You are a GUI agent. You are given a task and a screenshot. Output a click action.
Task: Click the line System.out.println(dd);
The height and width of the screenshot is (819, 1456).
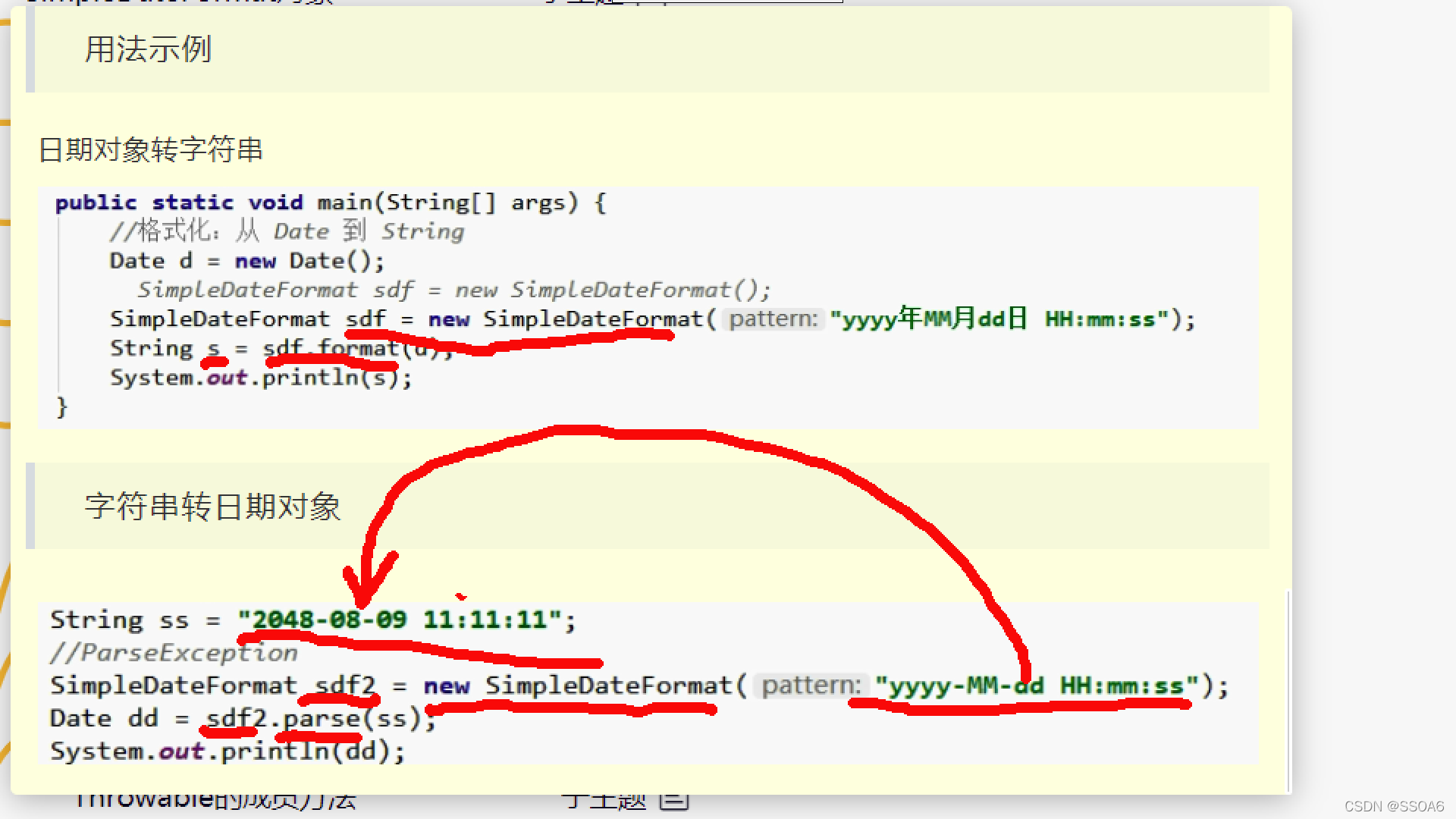[x=227, y=751]
